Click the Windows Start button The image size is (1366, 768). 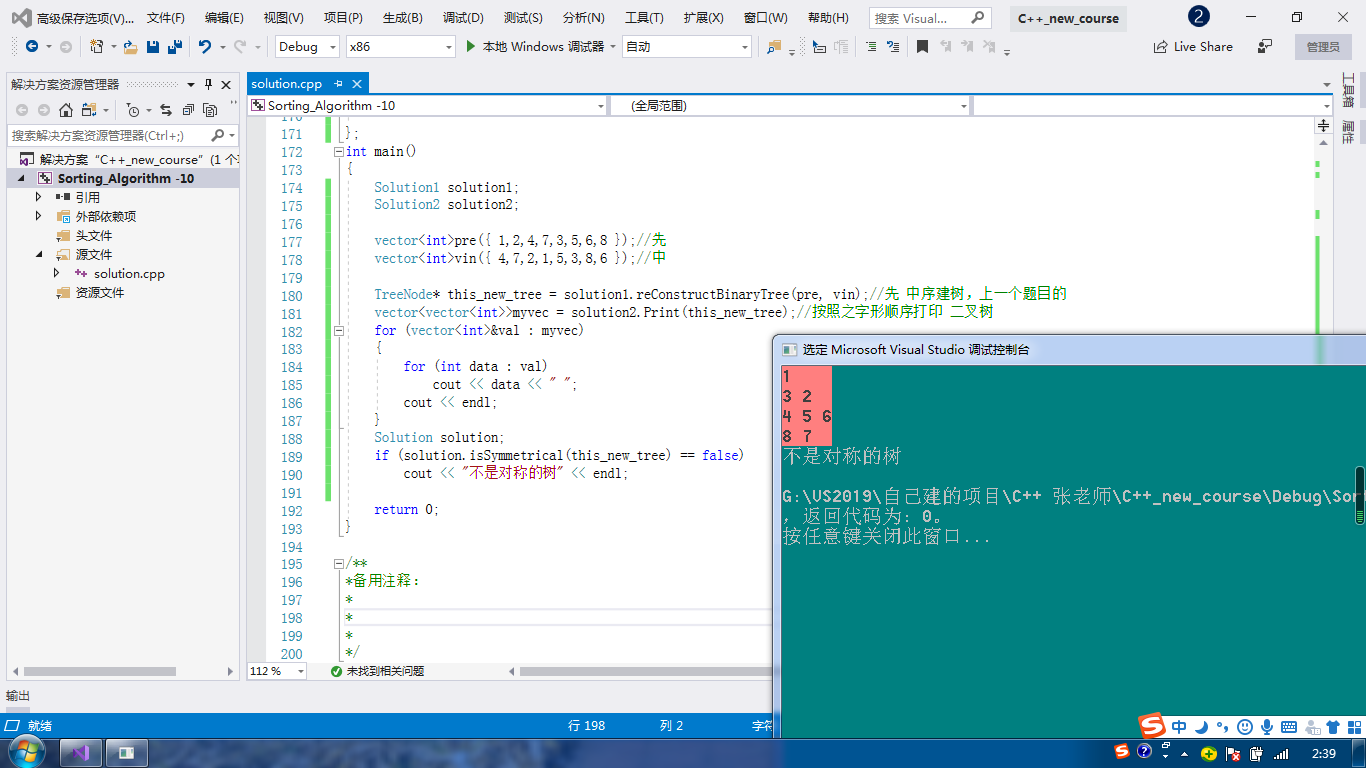pos(25,751)
